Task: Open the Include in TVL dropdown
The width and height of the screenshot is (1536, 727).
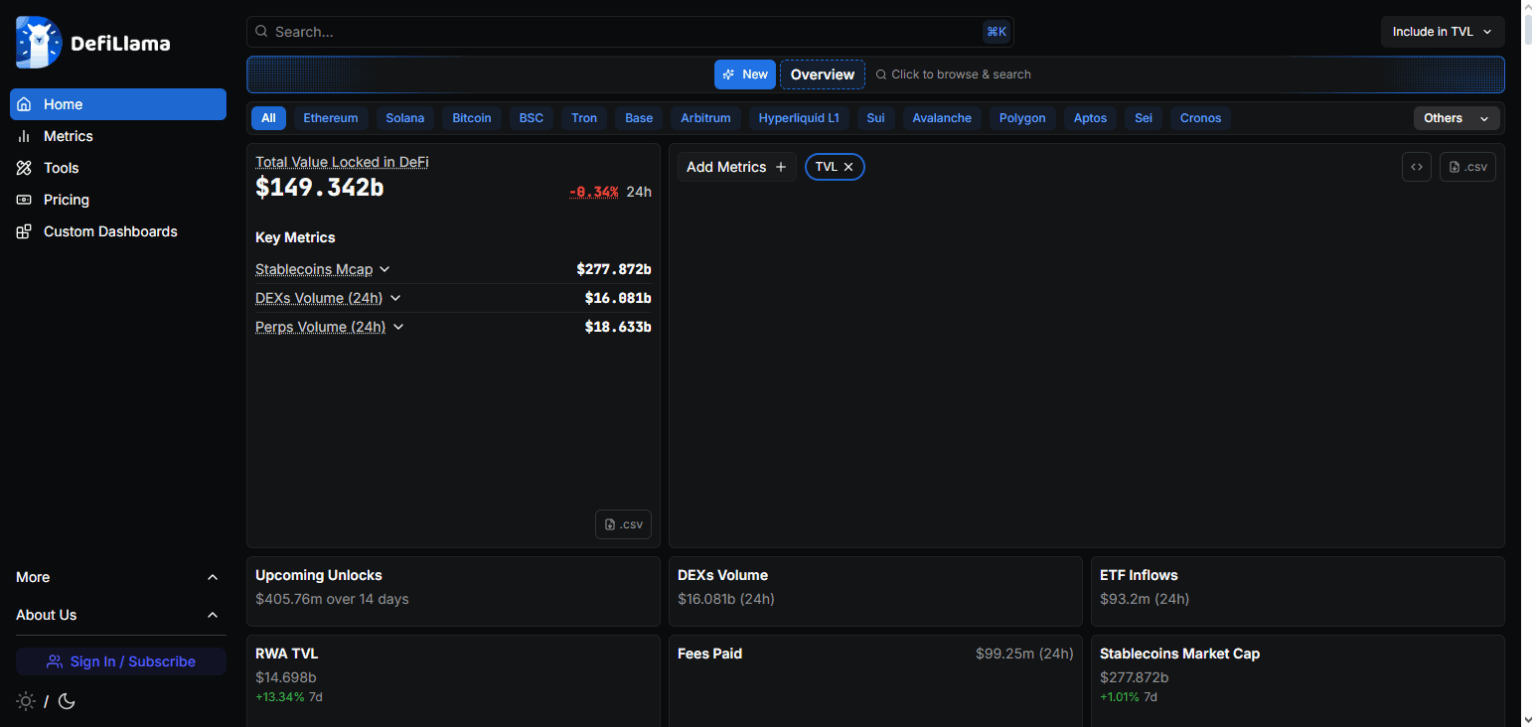Action: click(1442, 31)
